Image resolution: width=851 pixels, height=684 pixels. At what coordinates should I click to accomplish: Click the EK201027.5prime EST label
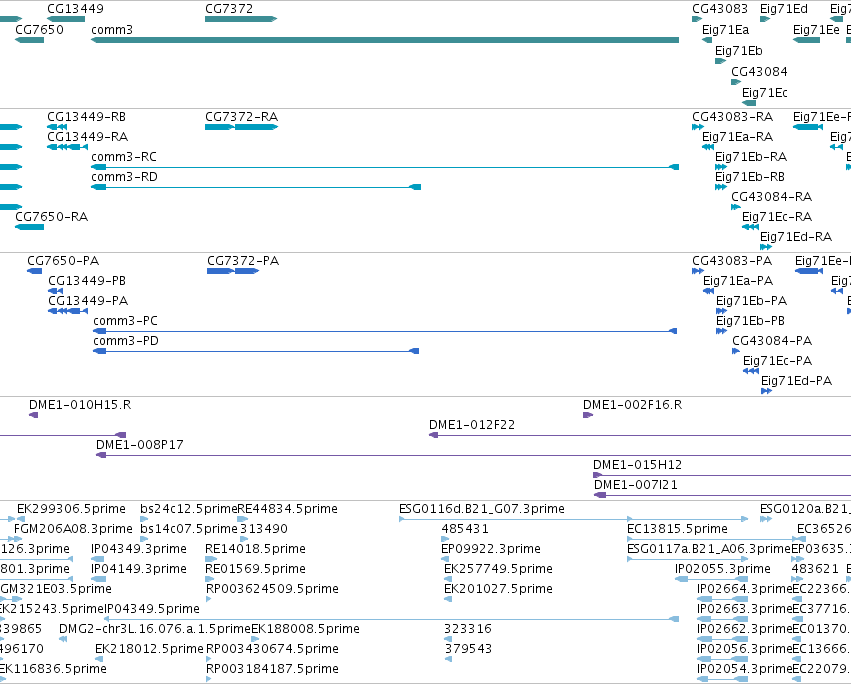tap(498, 590)
